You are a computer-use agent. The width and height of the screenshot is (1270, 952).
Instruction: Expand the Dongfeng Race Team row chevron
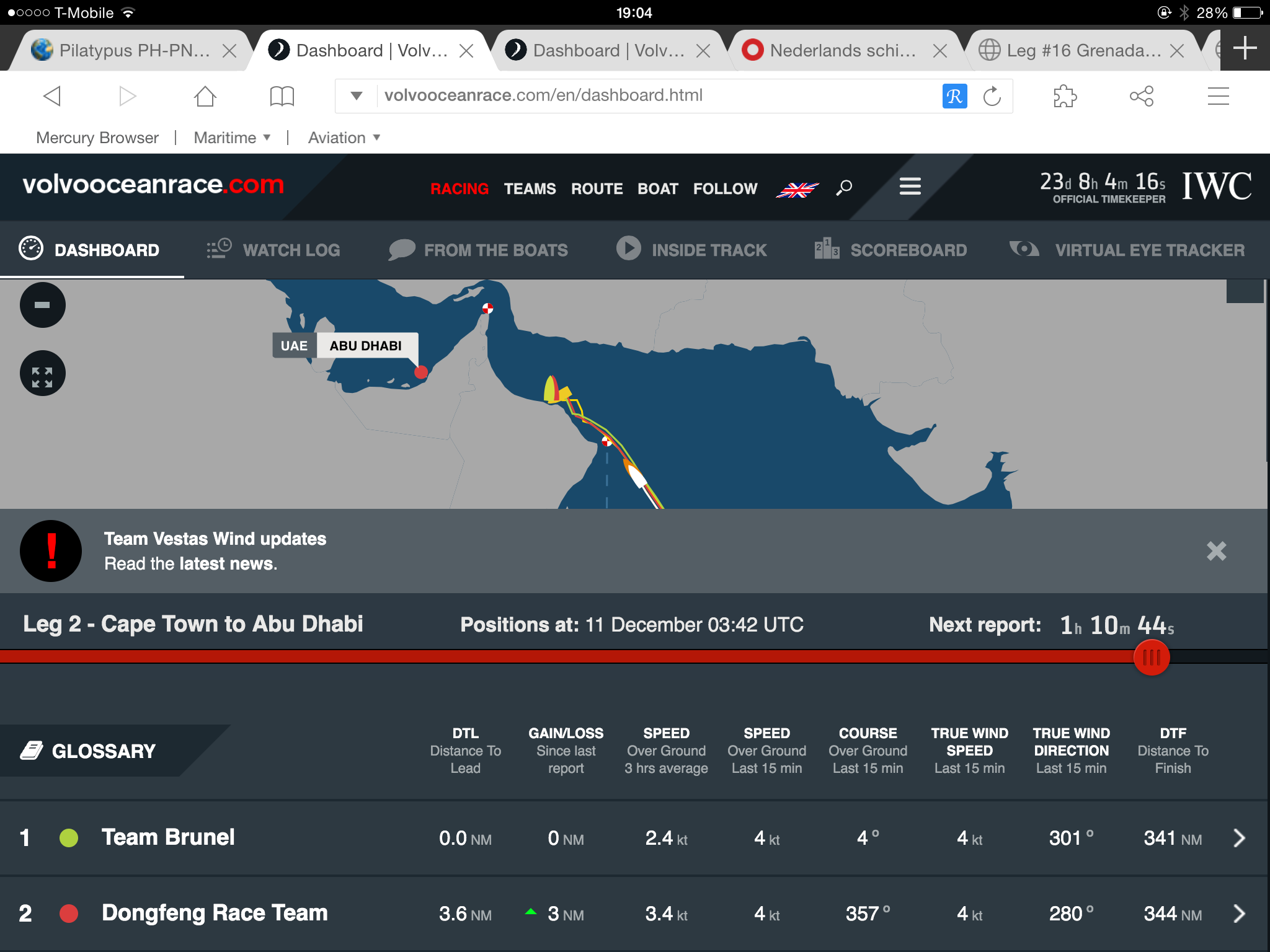tap(1239, 914)
